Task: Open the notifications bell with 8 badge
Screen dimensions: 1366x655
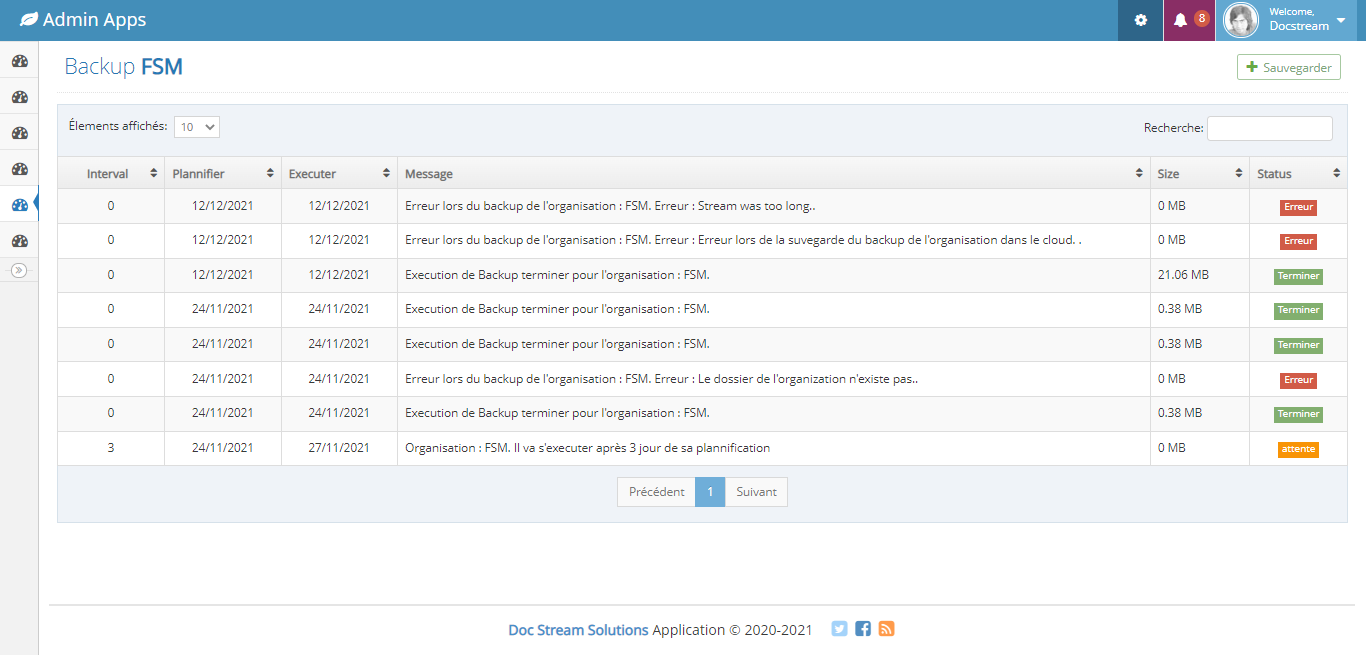Action: click(x=1190, y=20)
